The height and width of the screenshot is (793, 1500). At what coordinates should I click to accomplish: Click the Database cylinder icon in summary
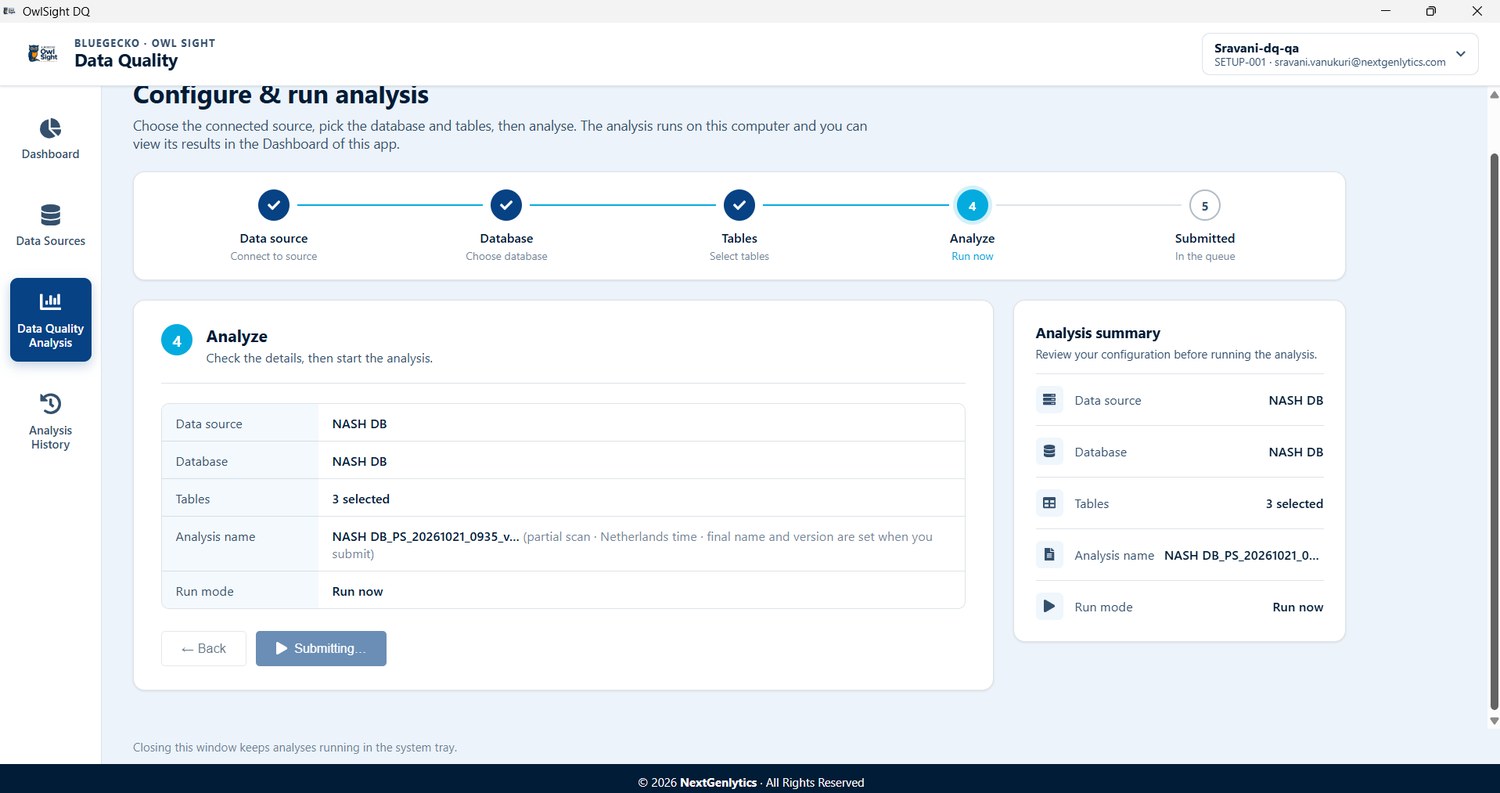pyautogui.click(x=1049, y=452)
